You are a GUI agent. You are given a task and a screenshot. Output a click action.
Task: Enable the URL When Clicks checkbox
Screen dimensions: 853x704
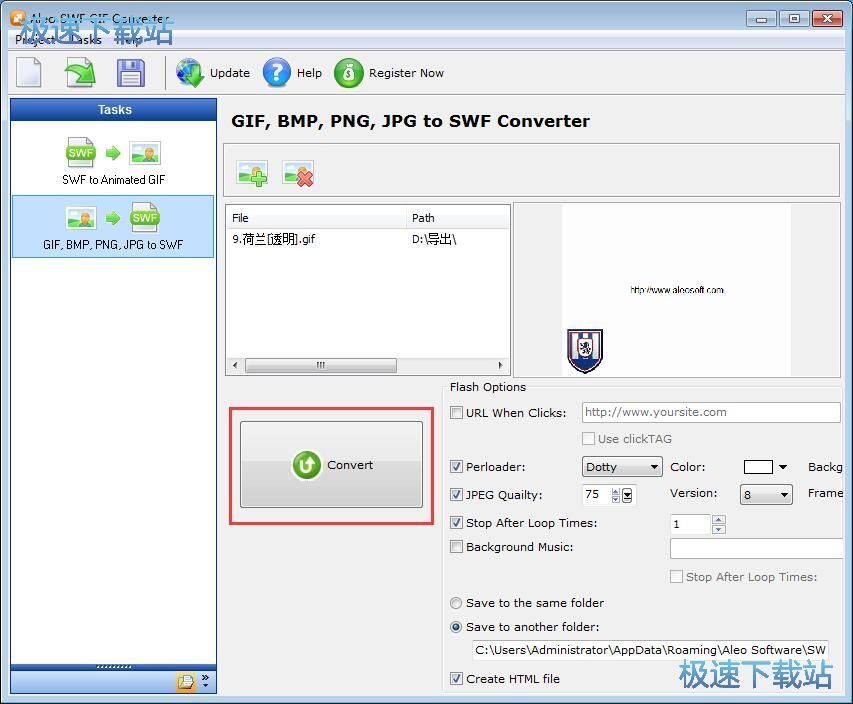[456, 412]
